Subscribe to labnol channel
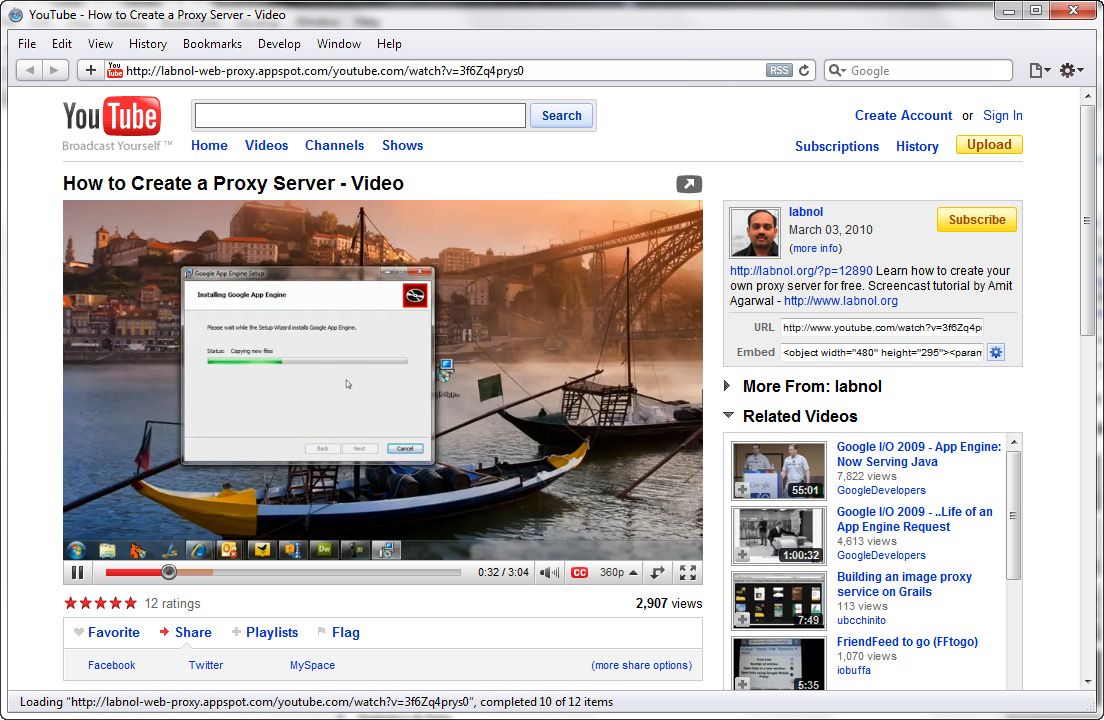This screenshot has height=720, width=1104. [977, 220]
